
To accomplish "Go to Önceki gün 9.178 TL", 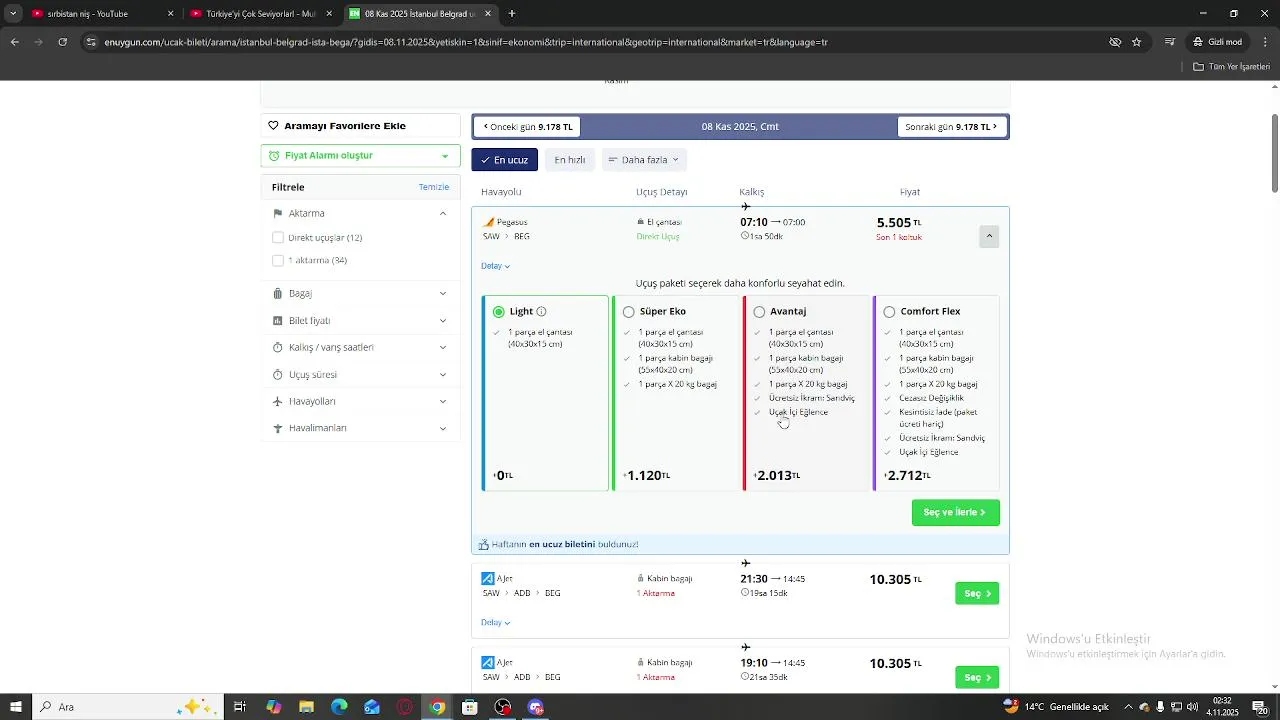I will pos(527,127).
